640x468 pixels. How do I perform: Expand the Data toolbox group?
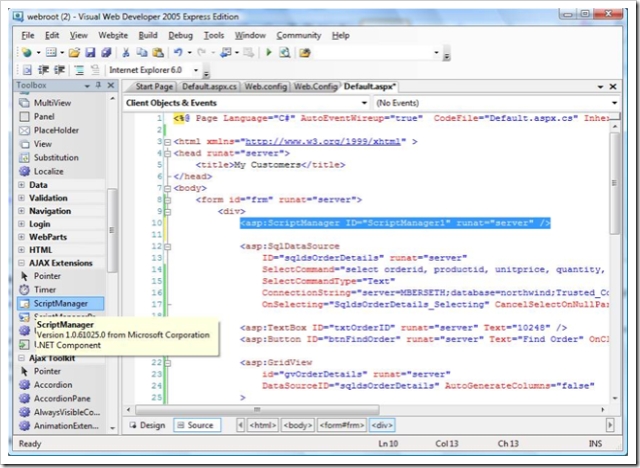(x=21, y=185)
